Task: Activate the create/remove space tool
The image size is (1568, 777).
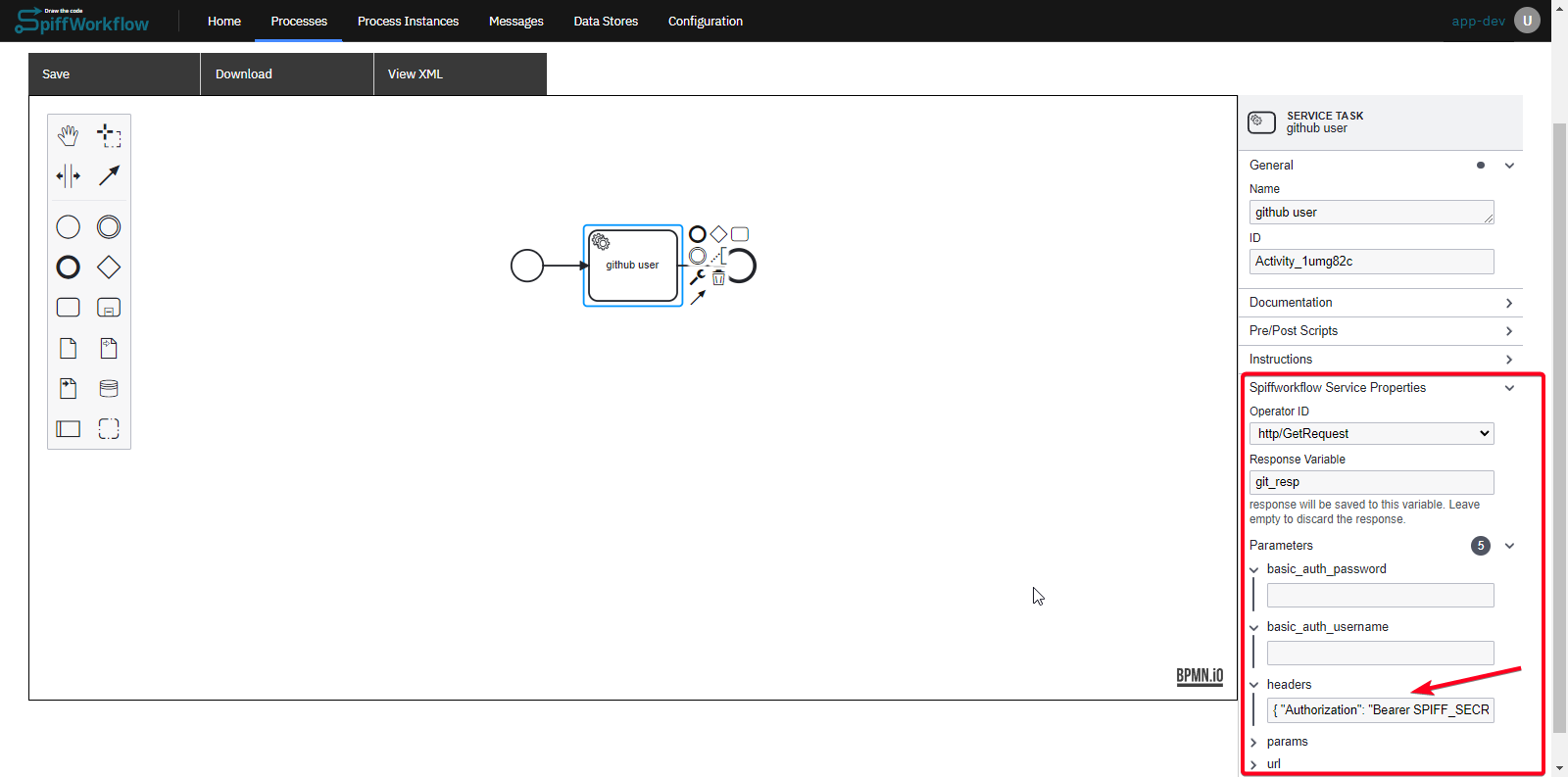Action: [x=68, y=176]
